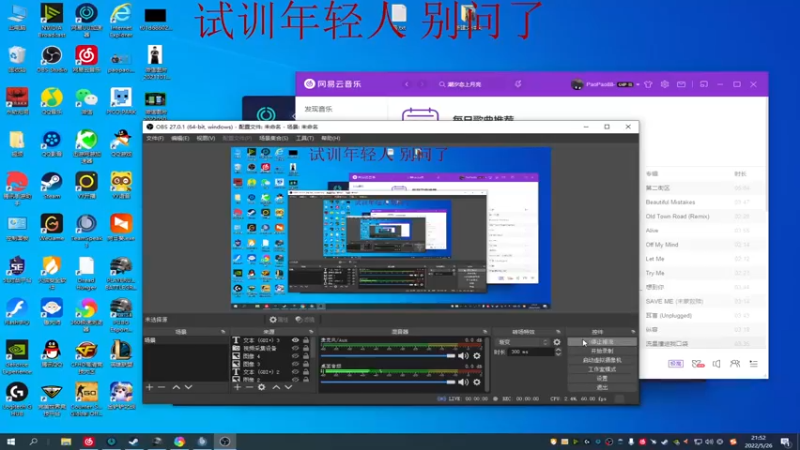The width and height of the screenshot is (800, 450).
Task: Toggle visibility of 文本 (GDI+) 2 source
Action: point(295,372)
